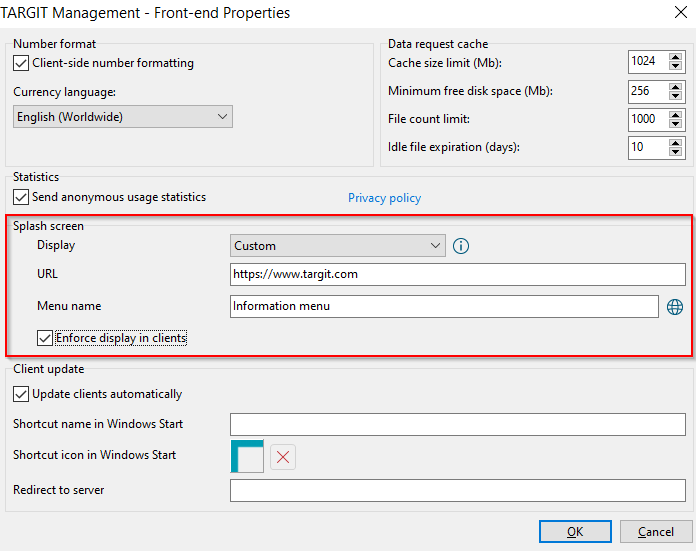Remove shortcut icon with red X
Image resolution: width=696 pixels, height=551 pixels.
(283, 457)
